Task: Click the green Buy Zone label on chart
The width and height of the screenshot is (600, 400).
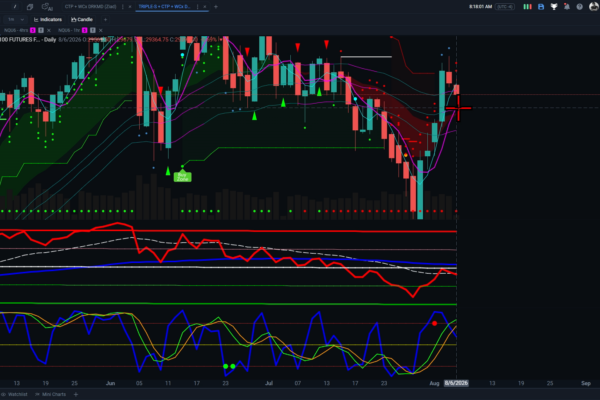Action: tap(183, 177)
